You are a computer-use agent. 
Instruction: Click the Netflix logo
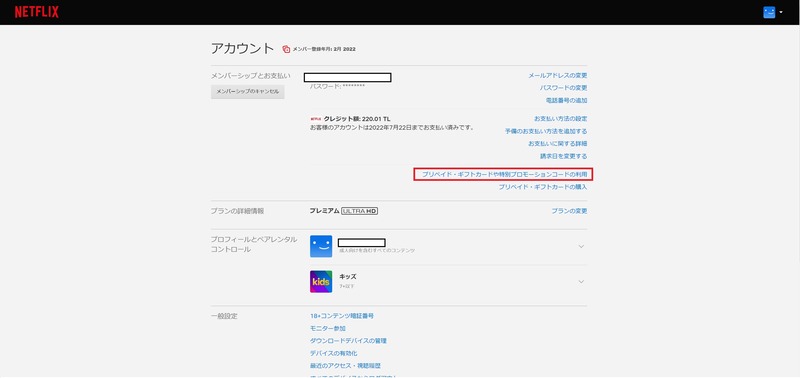coord(36,12)
